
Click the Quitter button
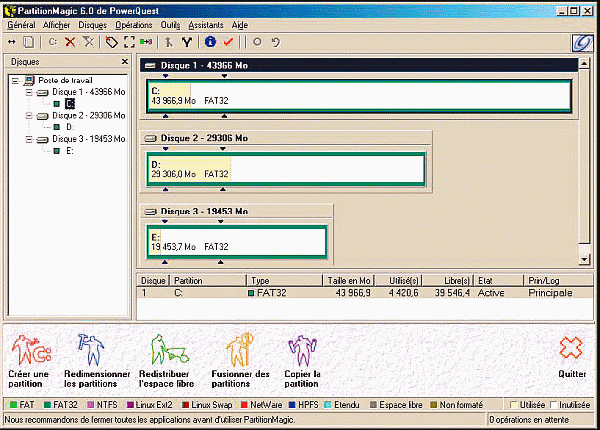pos(571,359)
